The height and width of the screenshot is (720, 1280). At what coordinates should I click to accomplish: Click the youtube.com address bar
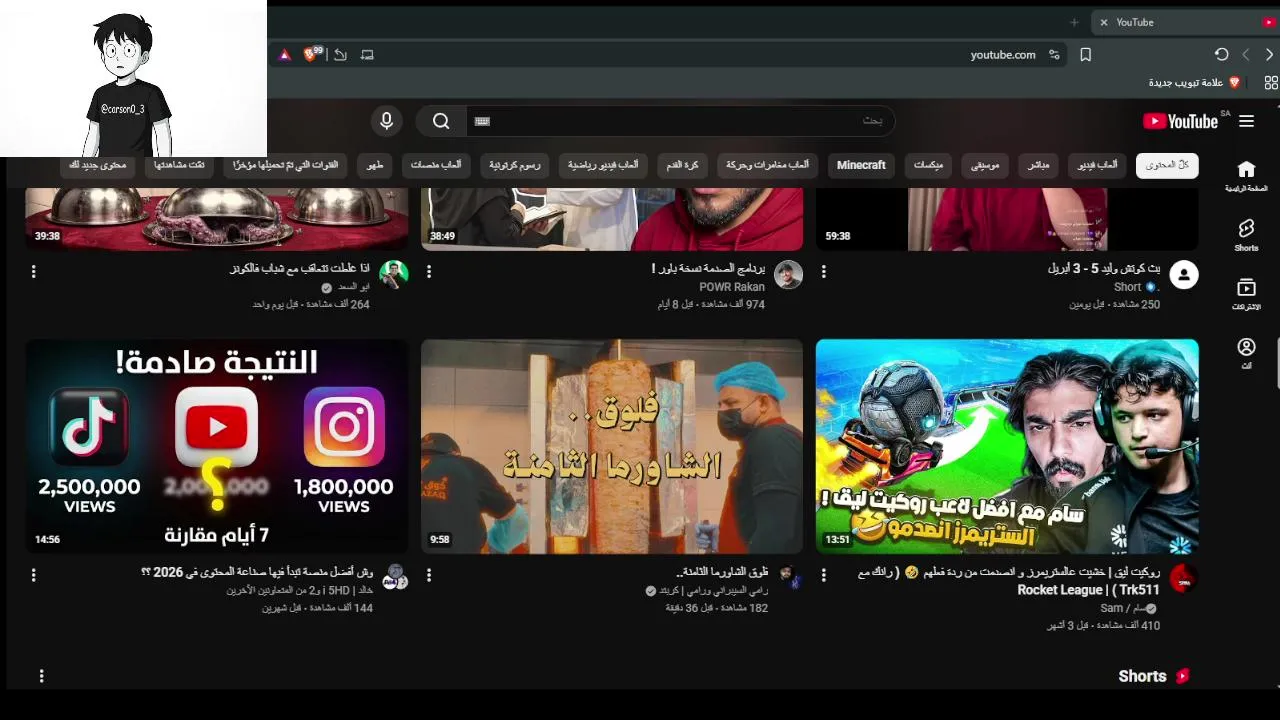tap(1003, 55)
